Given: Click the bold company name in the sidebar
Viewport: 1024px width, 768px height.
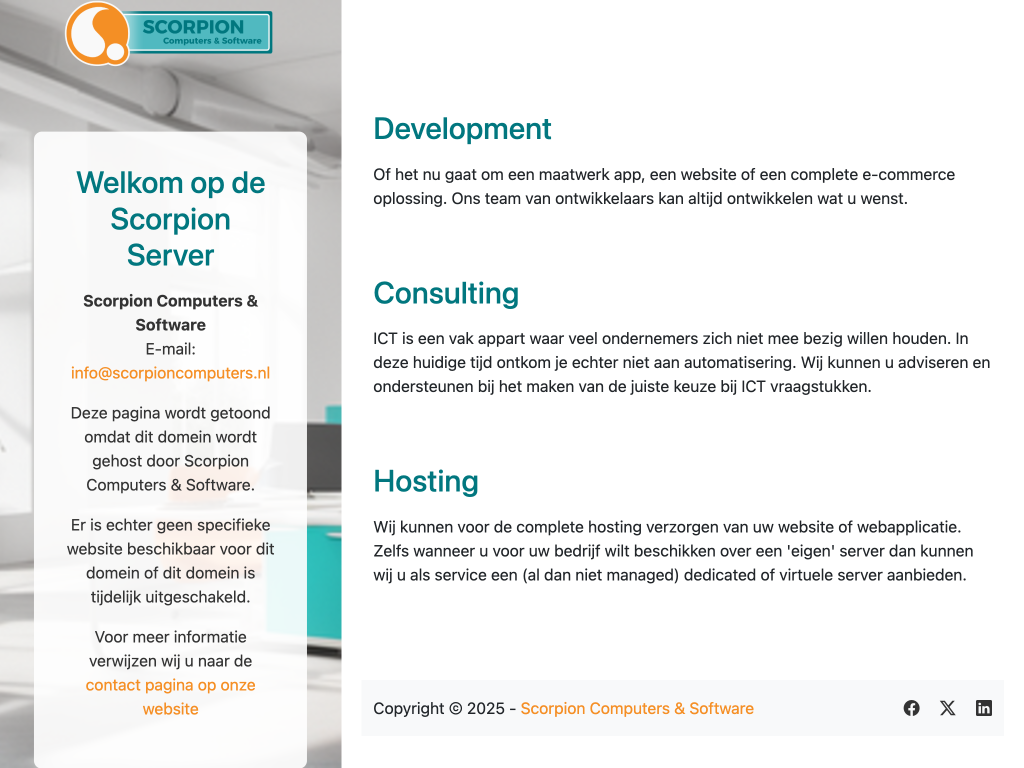Looking at the screenshot, I should tap(170, 312).
